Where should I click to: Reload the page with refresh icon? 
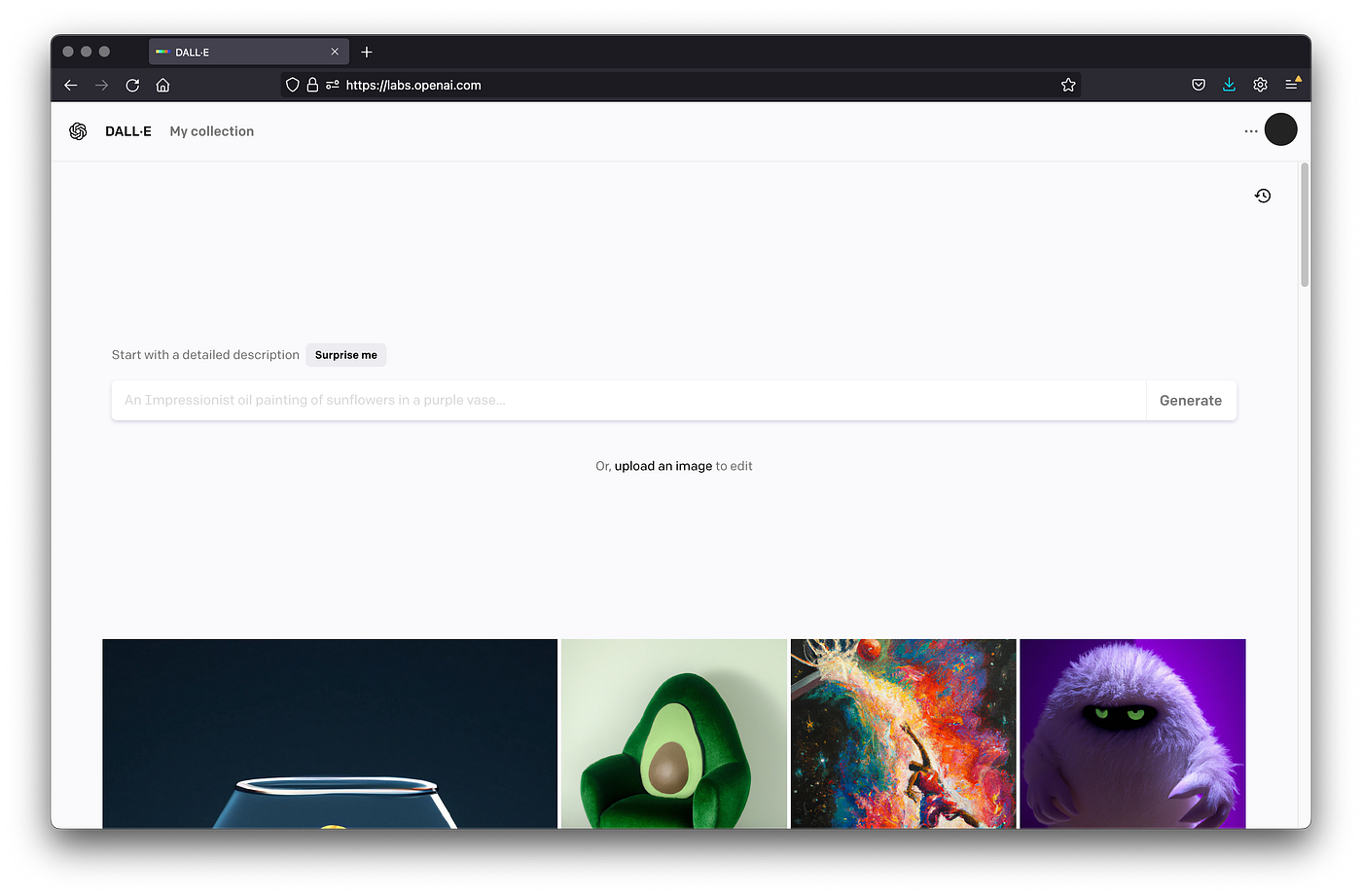point(132,85)
